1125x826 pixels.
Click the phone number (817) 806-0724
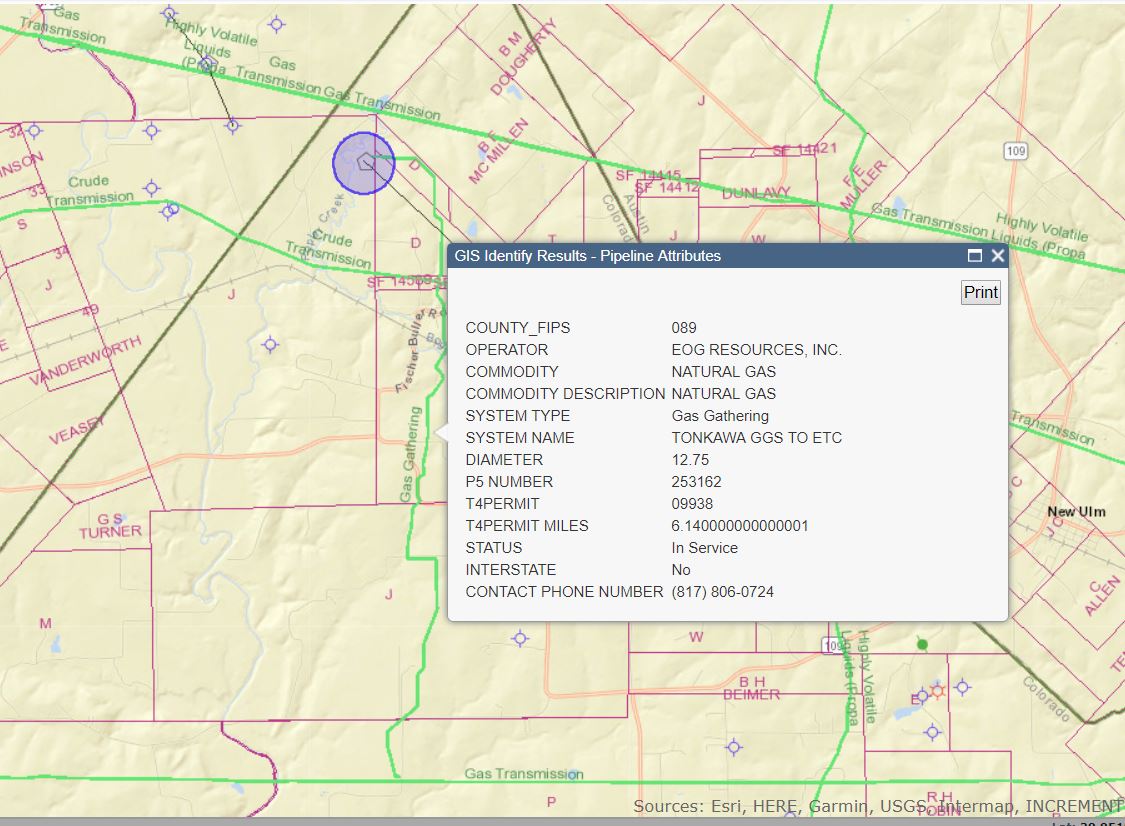[722, 592]
